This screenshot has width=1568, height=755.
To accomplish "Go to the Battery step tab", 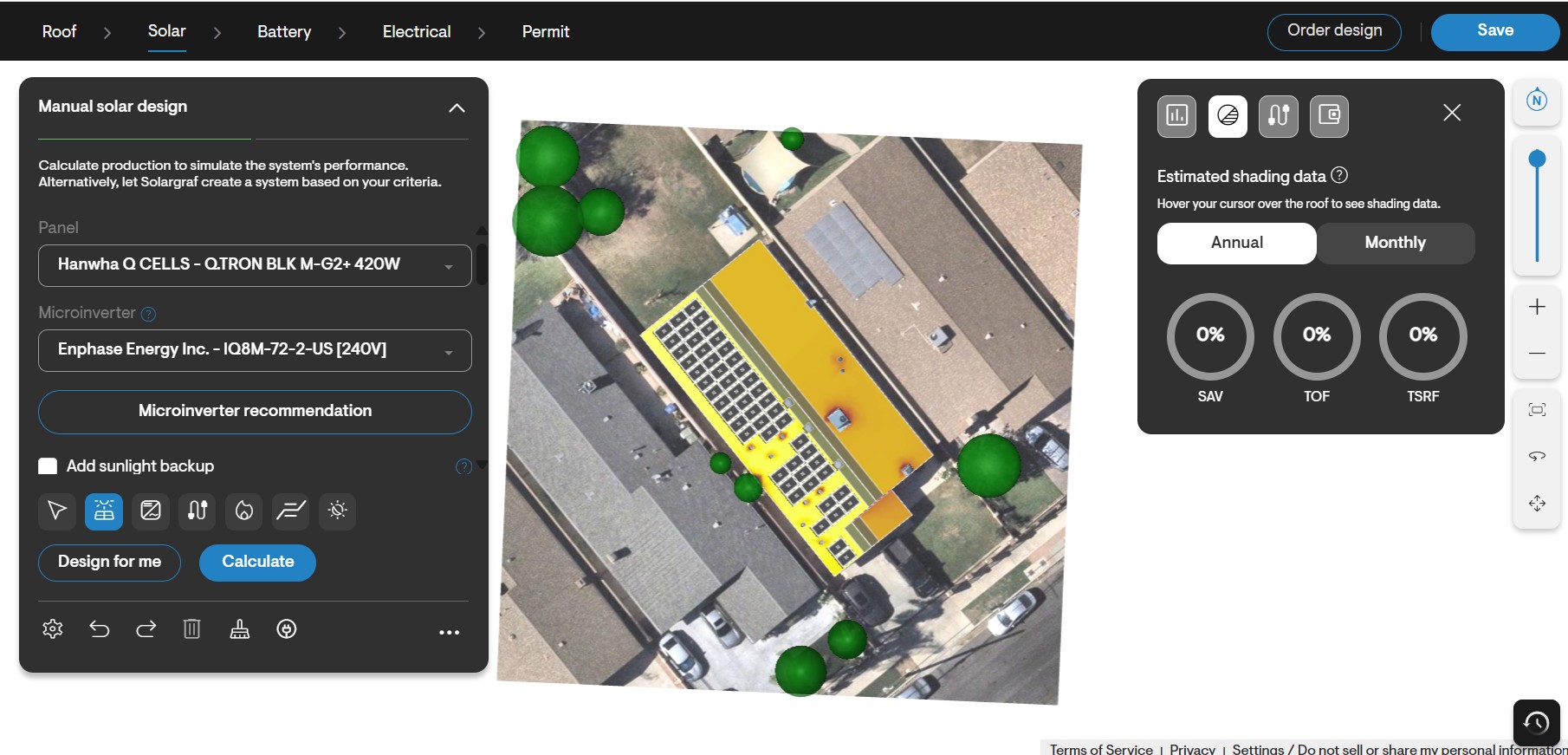I will (x=284, y=32).
